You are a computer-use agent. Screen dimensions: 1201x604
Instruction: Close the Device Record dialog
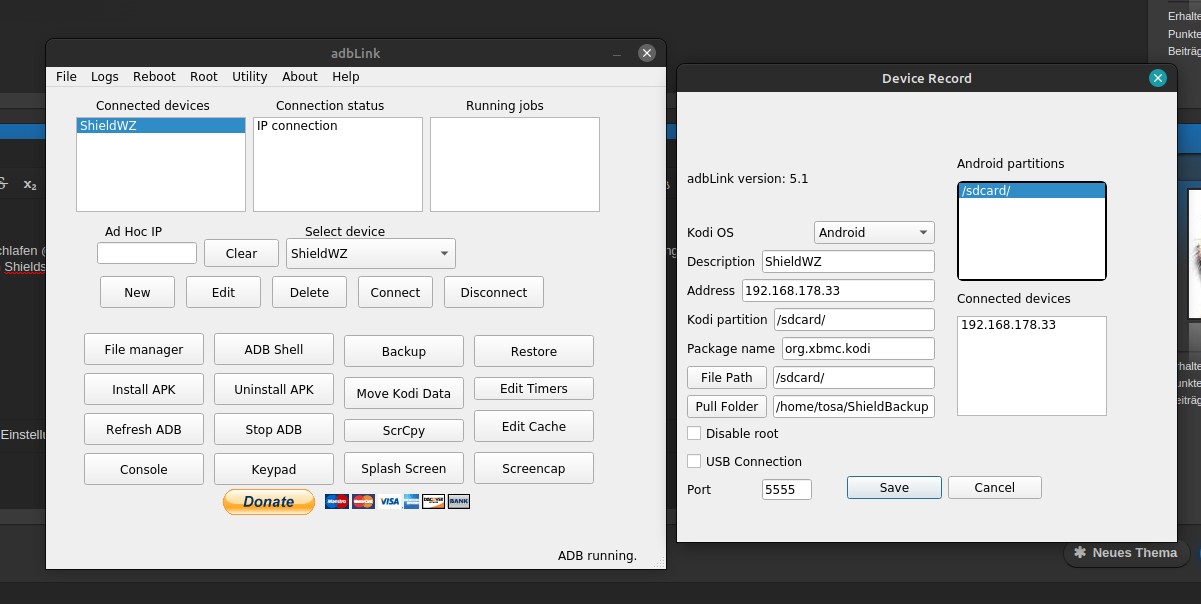coord(1158,78)
